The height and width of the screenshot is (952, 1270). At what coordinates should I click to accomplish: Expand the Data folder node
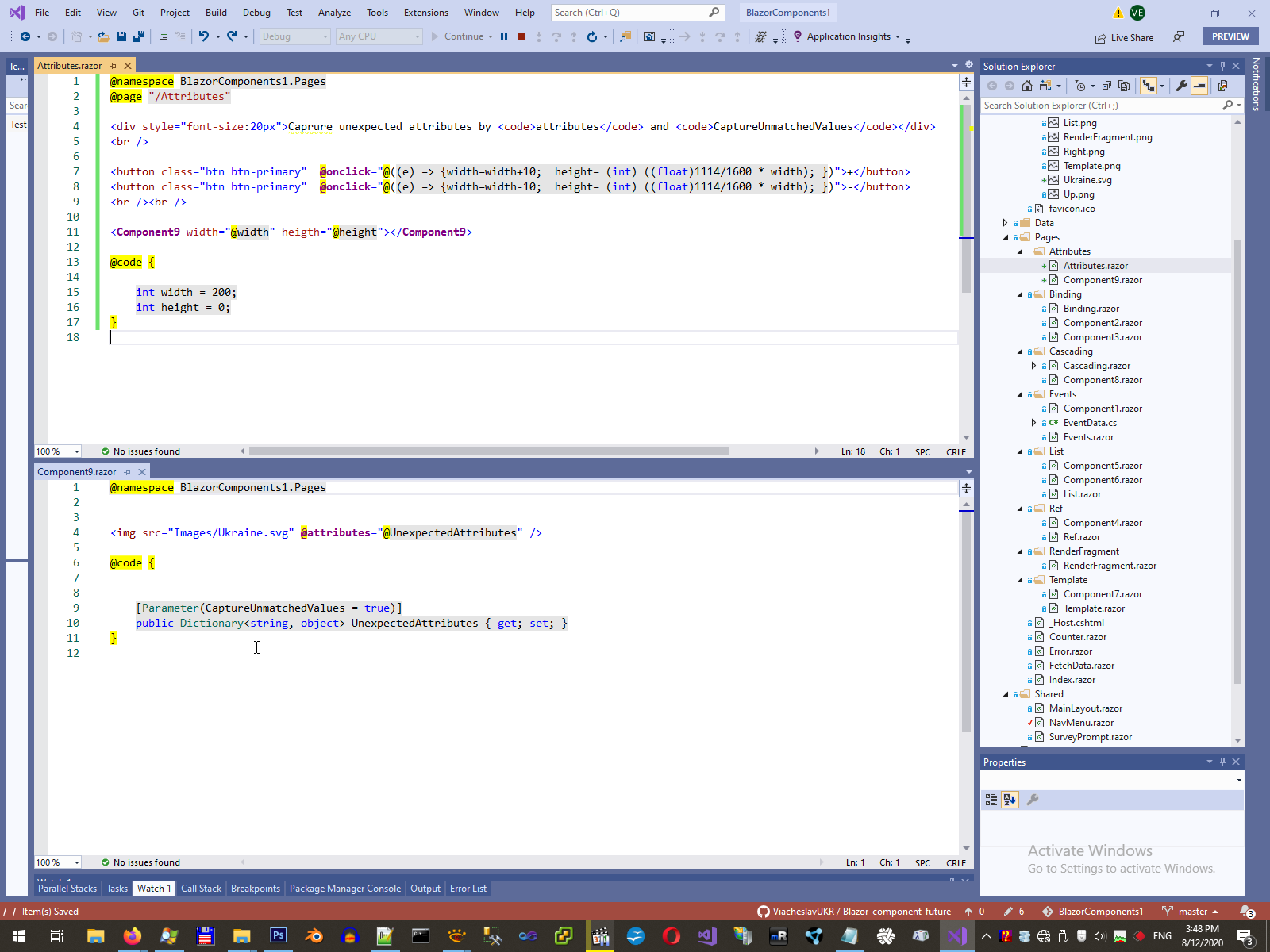(x=1006, y=223)
